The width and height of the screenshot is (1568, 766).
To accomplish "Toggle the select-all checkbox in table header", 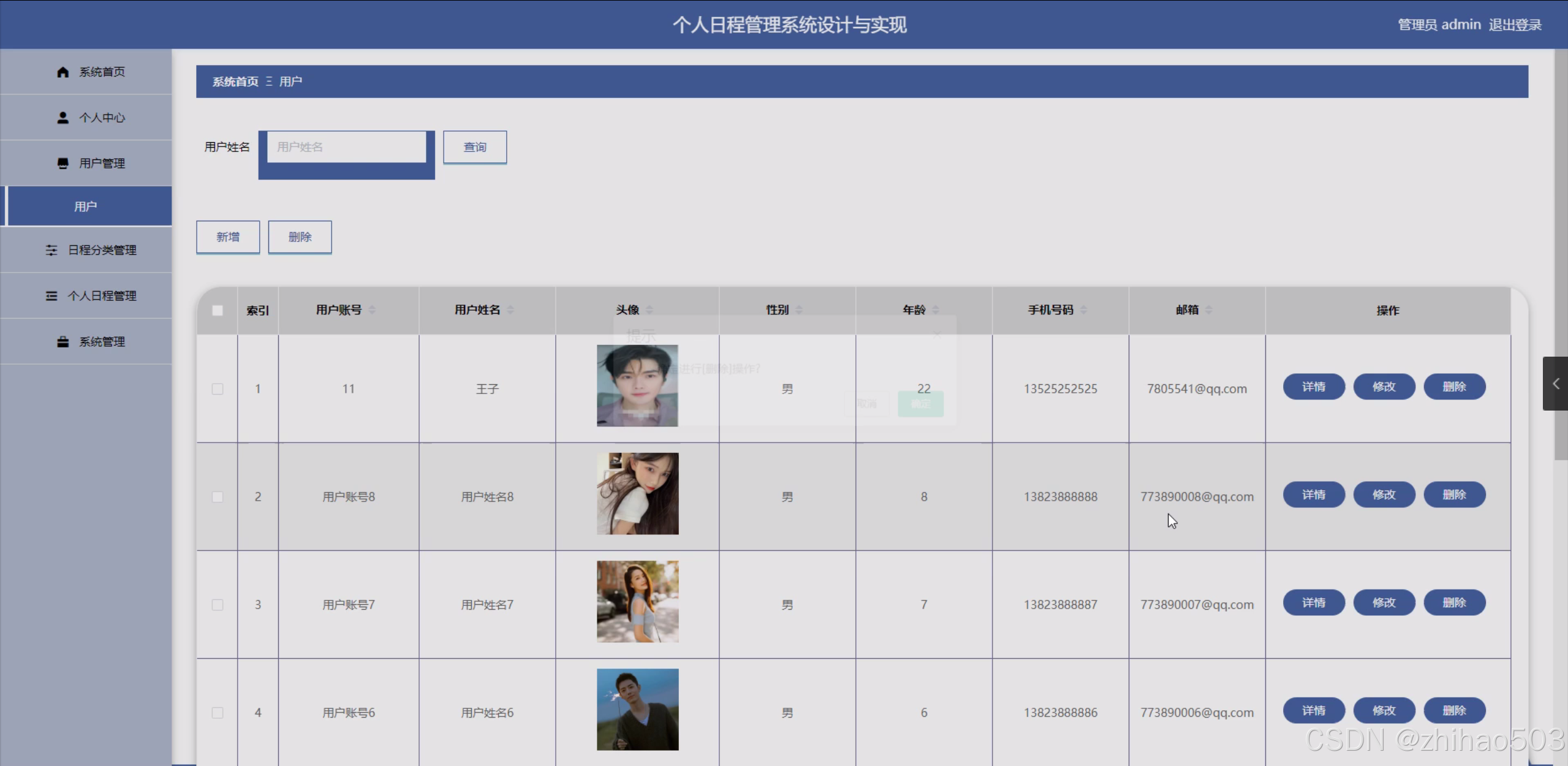I will click(x=218, y=311).
